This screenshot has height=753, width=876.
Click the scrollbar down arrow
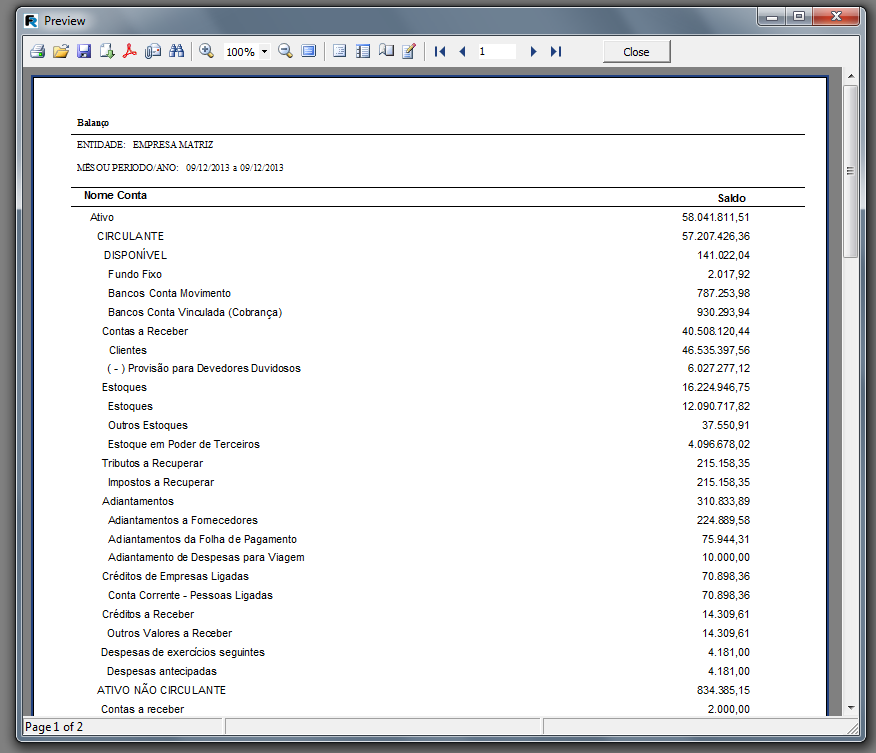(850, 708)
